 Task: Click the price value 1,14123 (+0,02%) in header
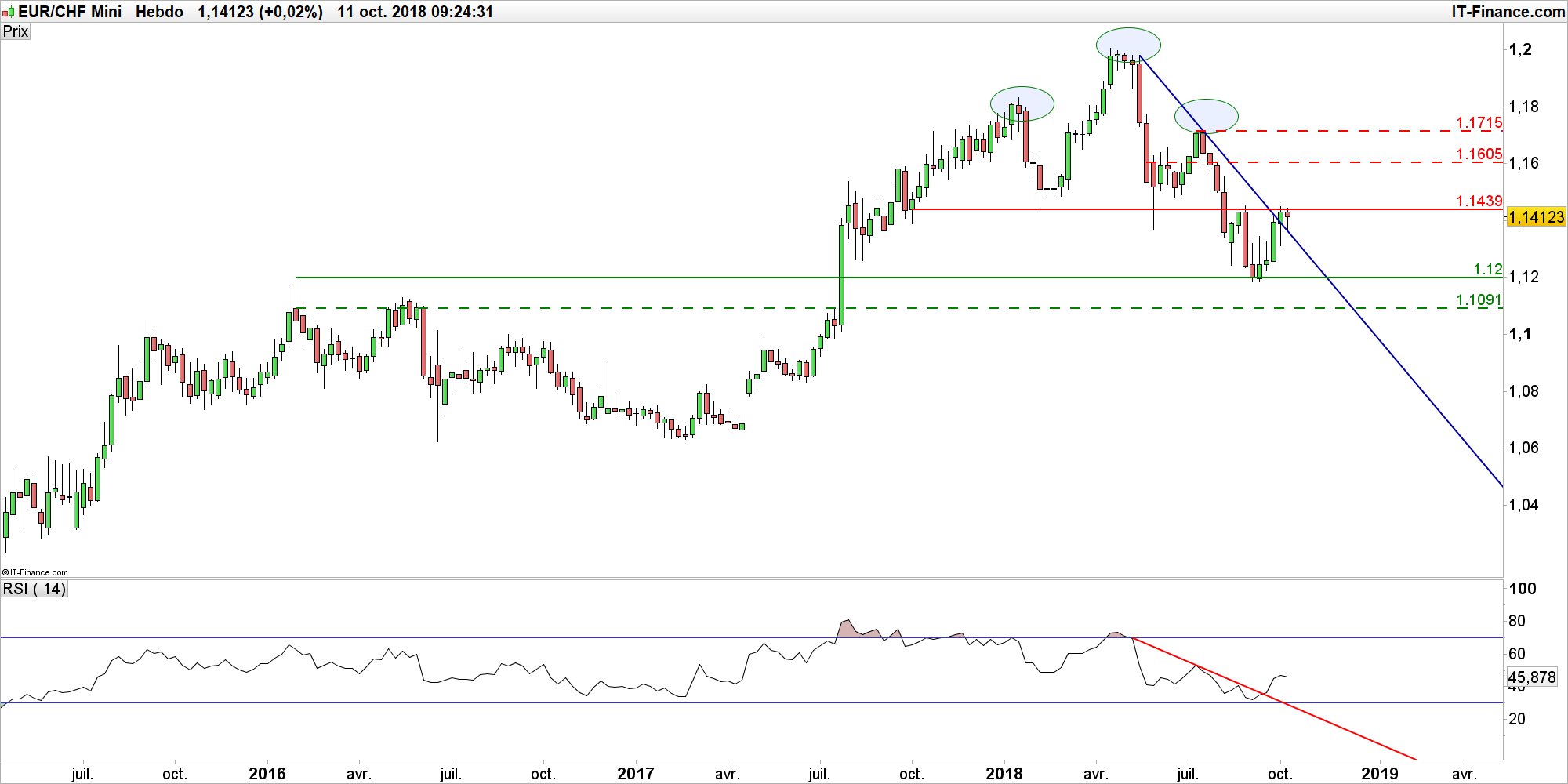click(x=260, y=12)
